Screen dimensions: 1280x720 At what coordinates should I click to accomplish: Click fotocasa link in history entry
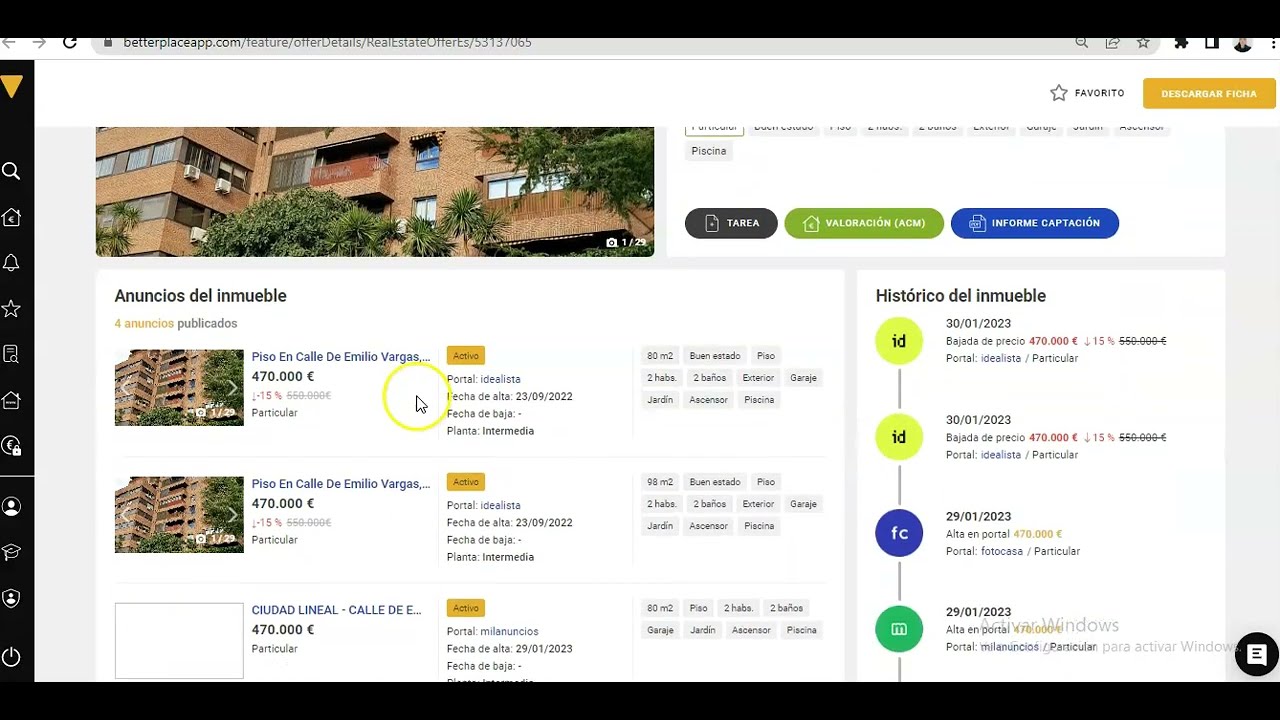(1002, 551)
